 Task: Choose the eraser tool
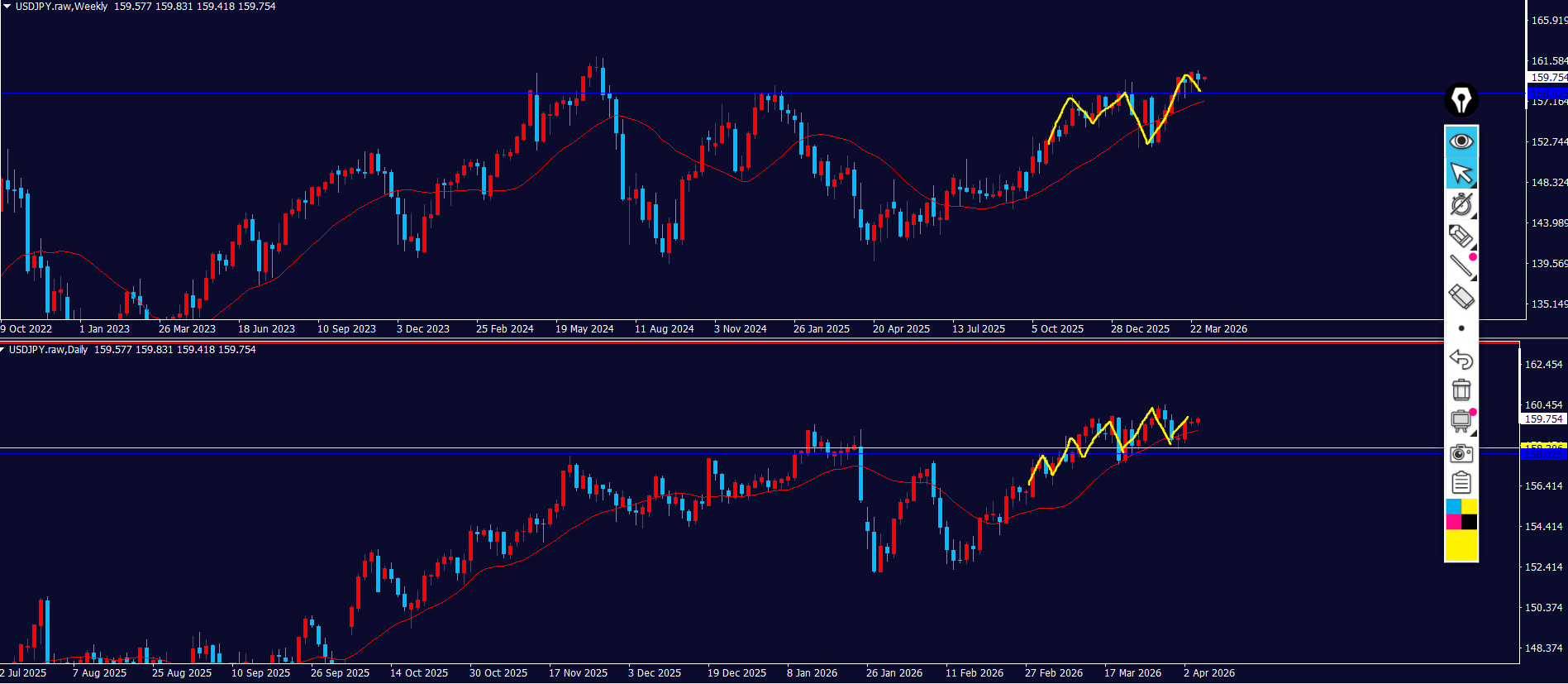tap(1461, 296)
